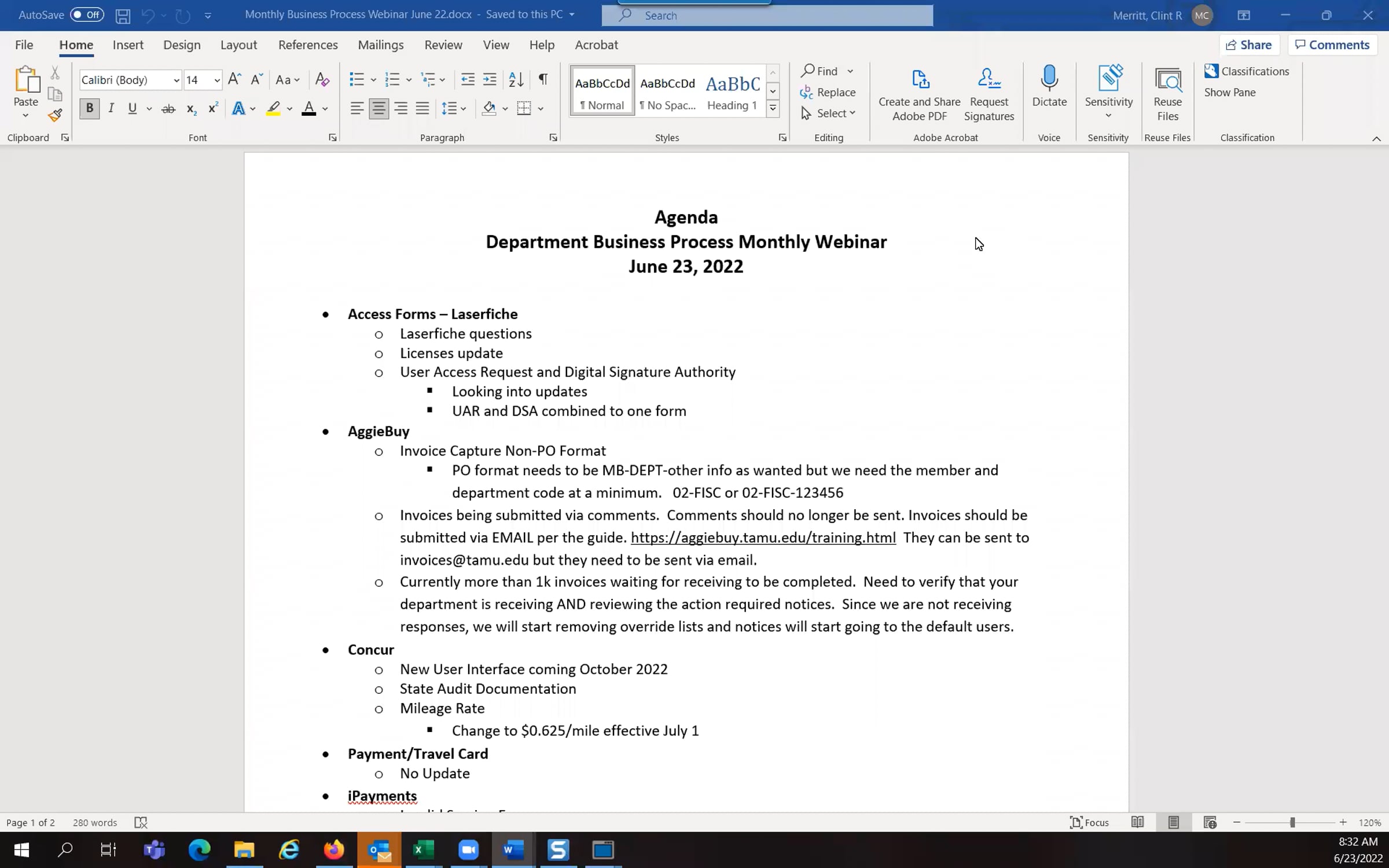The image size is (1389, 868).
Task: Apply subscript formatting
Action: pyautogui.click(x=192, y=109)
